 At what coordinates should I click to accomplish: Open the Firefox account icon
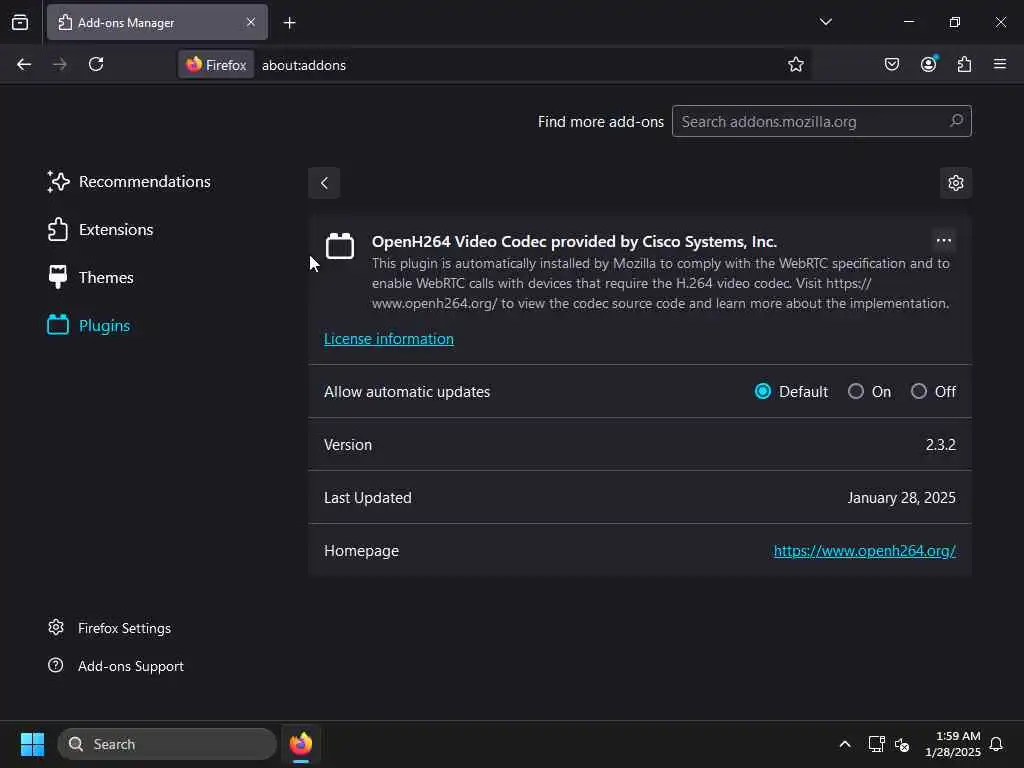pyautogui.click(x=928, y=64)
